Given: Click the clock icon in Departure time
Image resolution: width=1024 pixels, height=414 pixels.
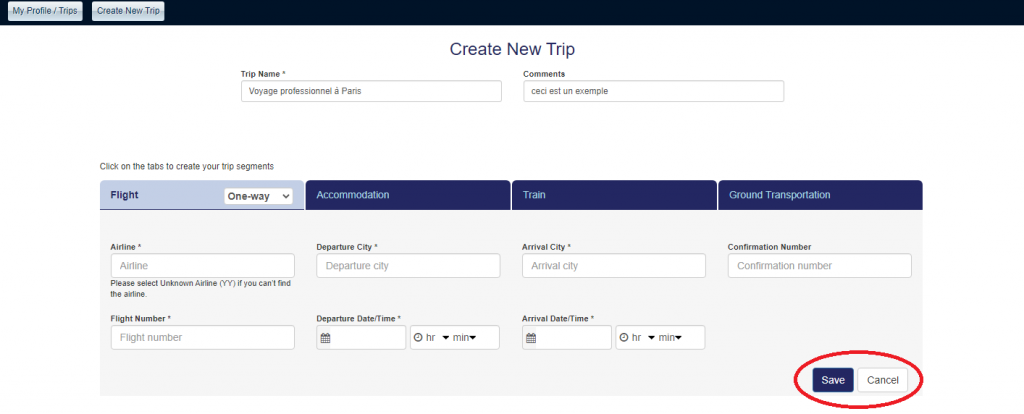Looking at the screenshot, I should (x=417, y=338).
